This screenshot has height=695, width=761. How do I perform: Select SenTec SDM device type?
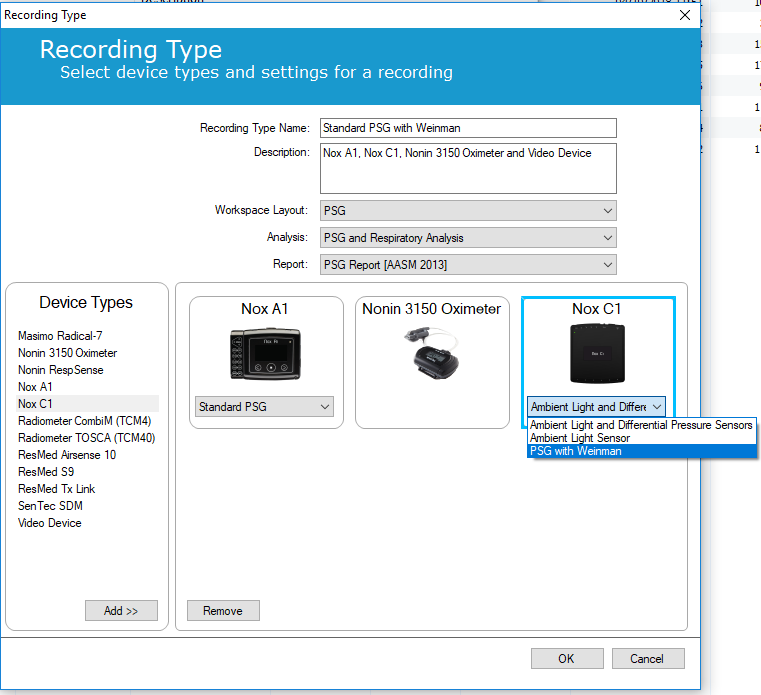(50, 506)
